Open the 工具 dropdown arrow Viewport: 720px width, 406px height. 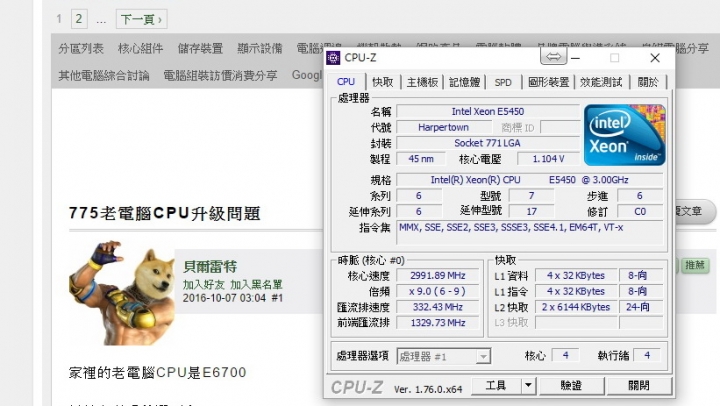[x=529, y=386]
